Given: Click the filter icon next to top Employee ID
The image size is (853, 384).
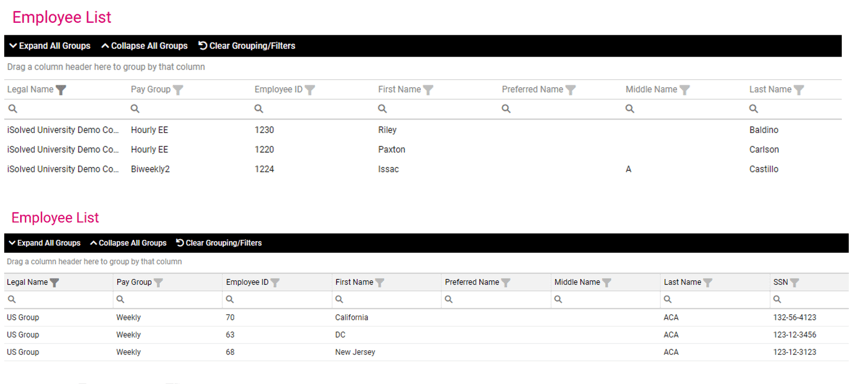Looking at the screenshot, I should pyautogui.click(x=310, y=90).
